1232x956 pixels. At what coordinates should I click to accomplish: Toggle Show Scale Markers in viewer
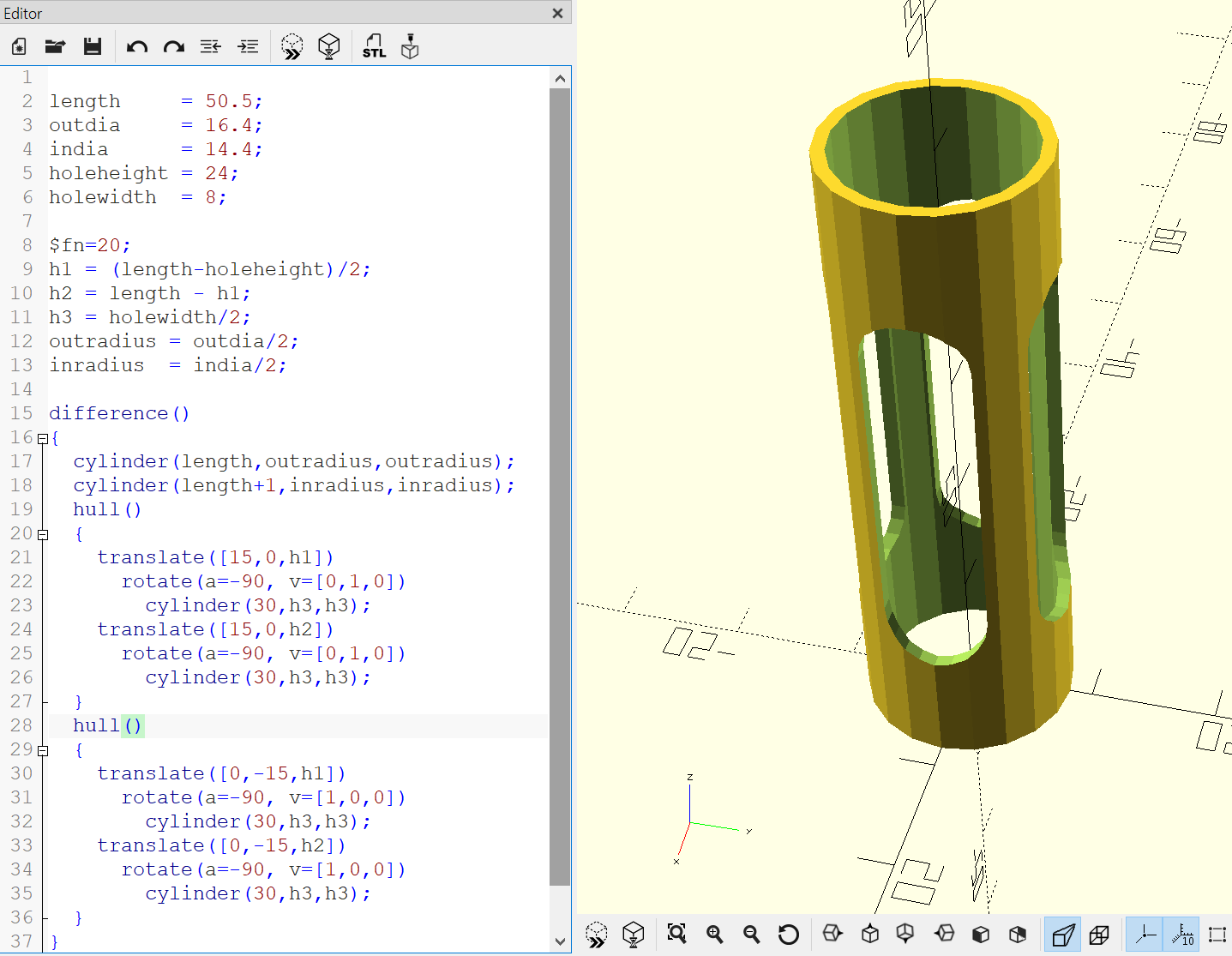pos(1181,934)
